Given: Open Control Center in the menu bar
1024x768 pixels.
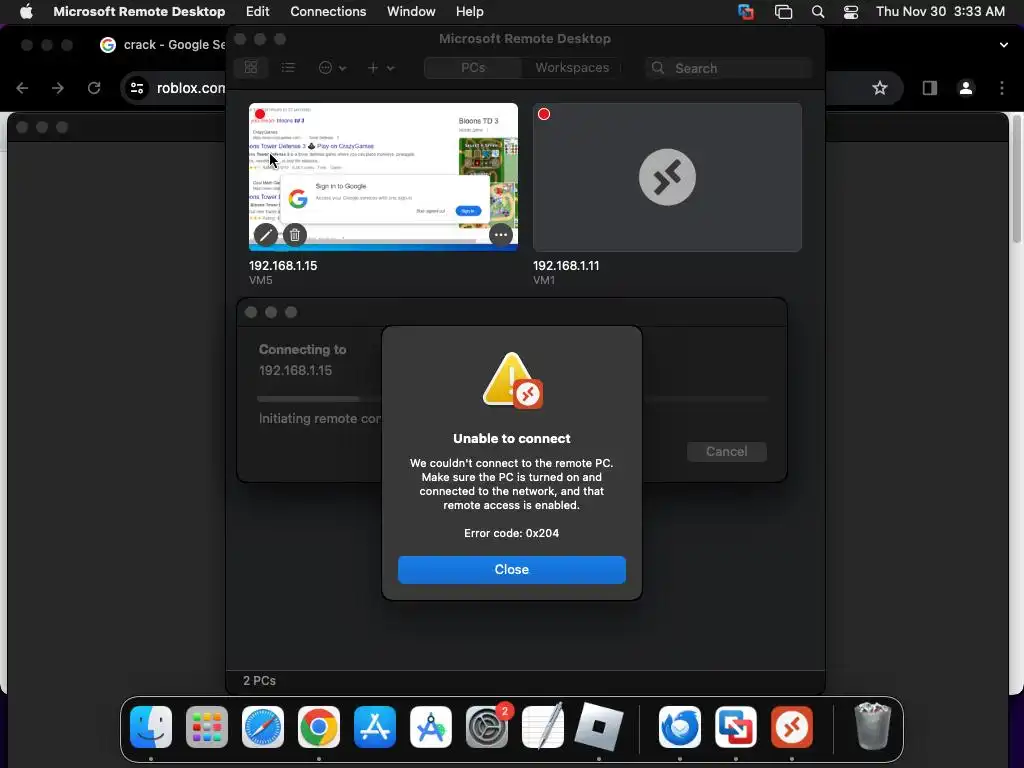Looking at the screenshot, I should click(850, 12).
